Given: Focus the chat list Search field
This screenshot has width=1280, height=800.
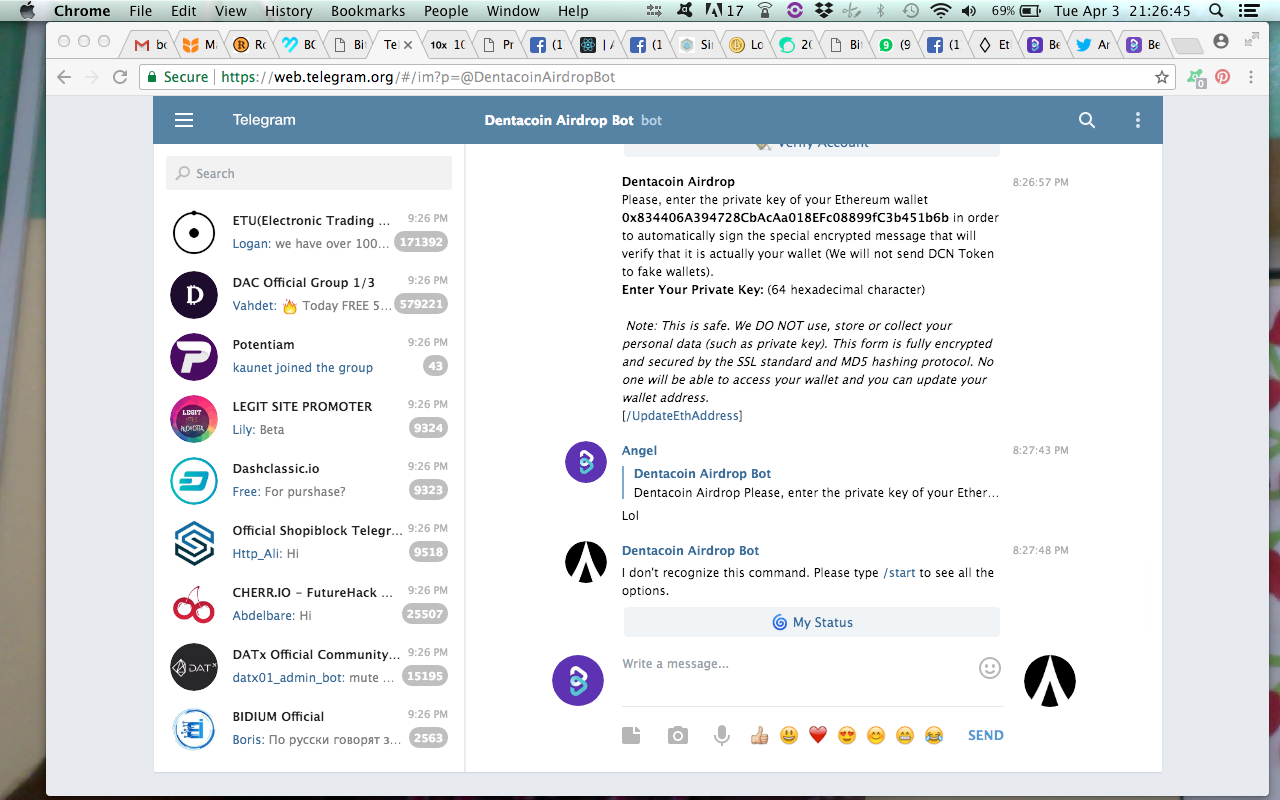Looking at the screenshot, I should (x=309, y=173).
